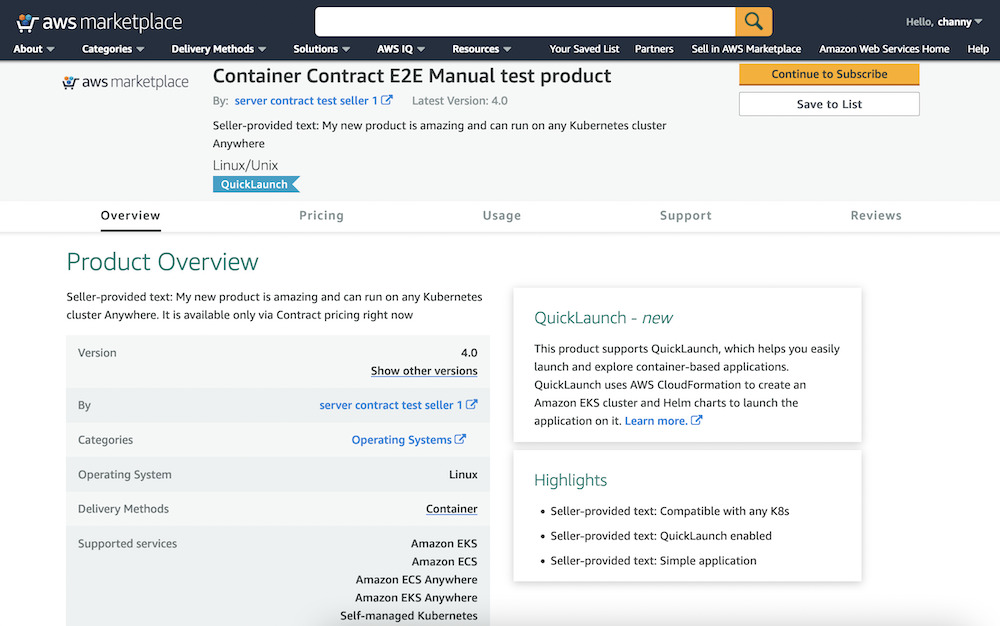
Task: Click the AWS Marketplace product logo thumbnail
Action: [x=125, y=82]
